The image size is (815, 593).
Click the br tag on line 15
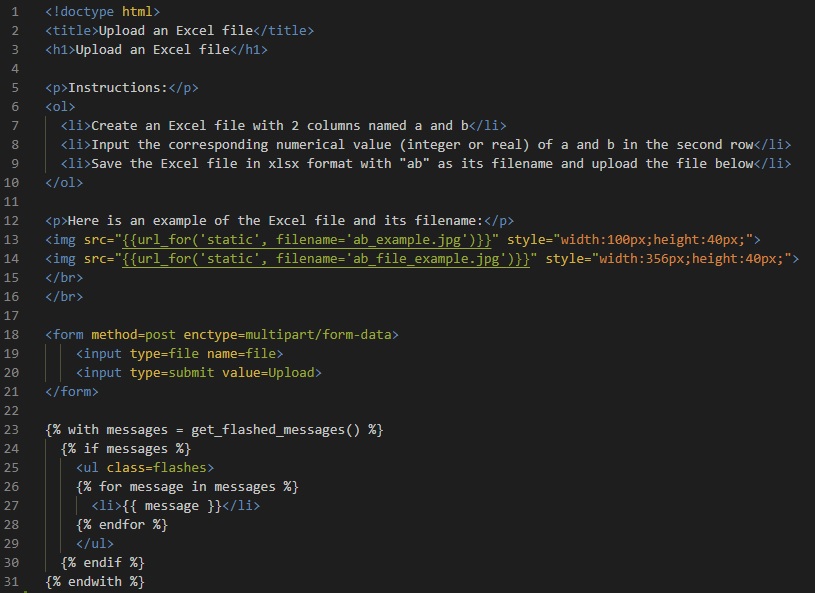64,278
